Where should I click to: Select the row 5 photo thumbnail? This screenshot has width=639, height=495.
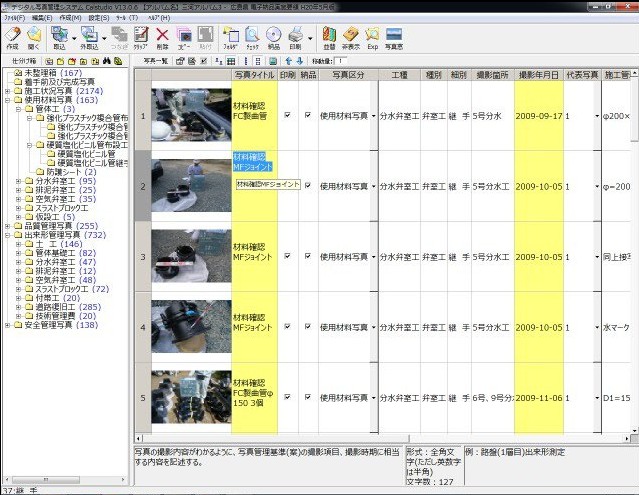pos(191,397)
